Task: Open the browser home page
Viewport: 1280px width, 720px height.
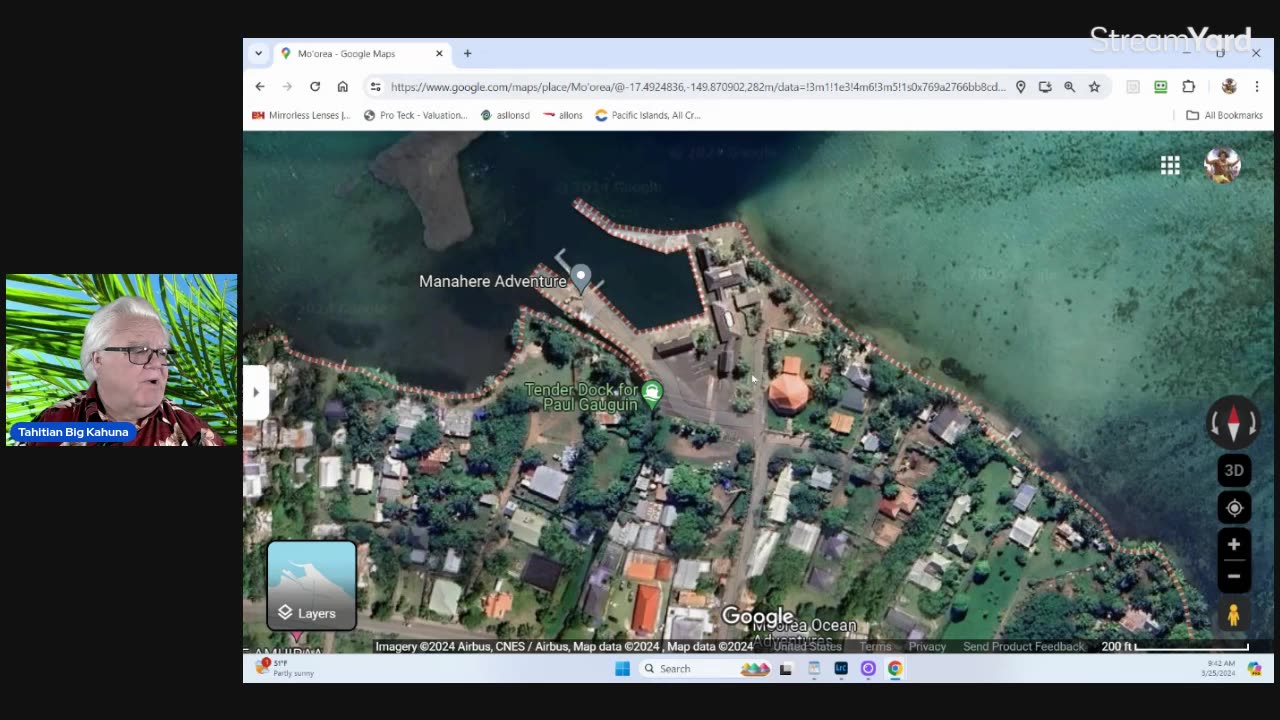Action: pos(342,87)
